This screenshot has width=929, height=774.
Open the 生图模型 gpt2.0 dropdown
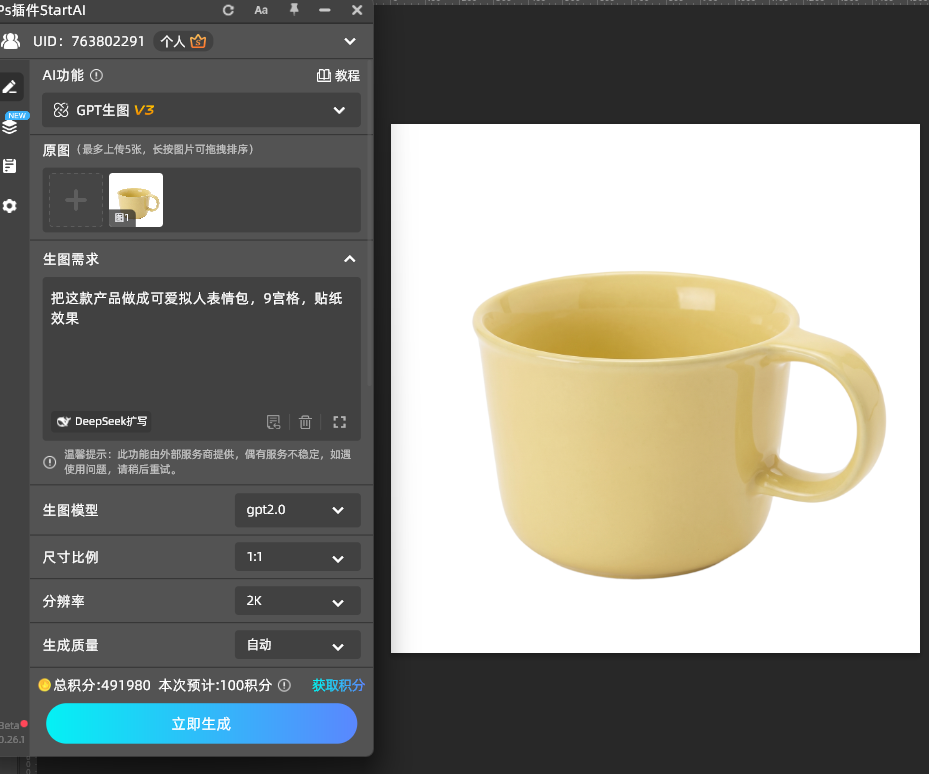(297, 510)
